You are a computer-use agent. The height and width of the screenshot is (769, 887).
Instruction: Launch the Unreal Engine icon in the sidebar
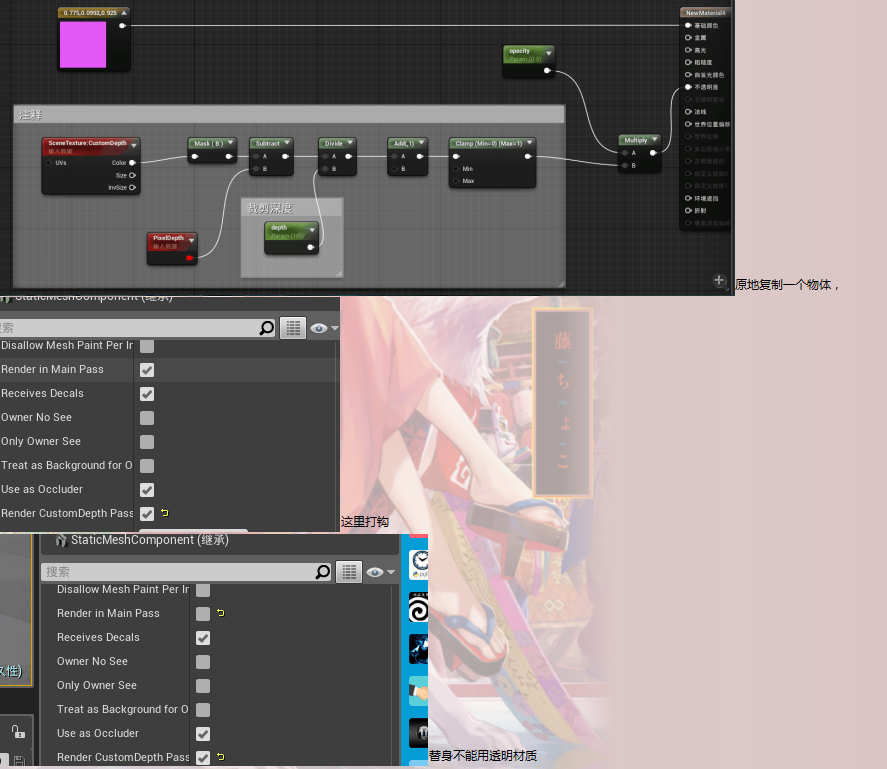pos(419,733)
